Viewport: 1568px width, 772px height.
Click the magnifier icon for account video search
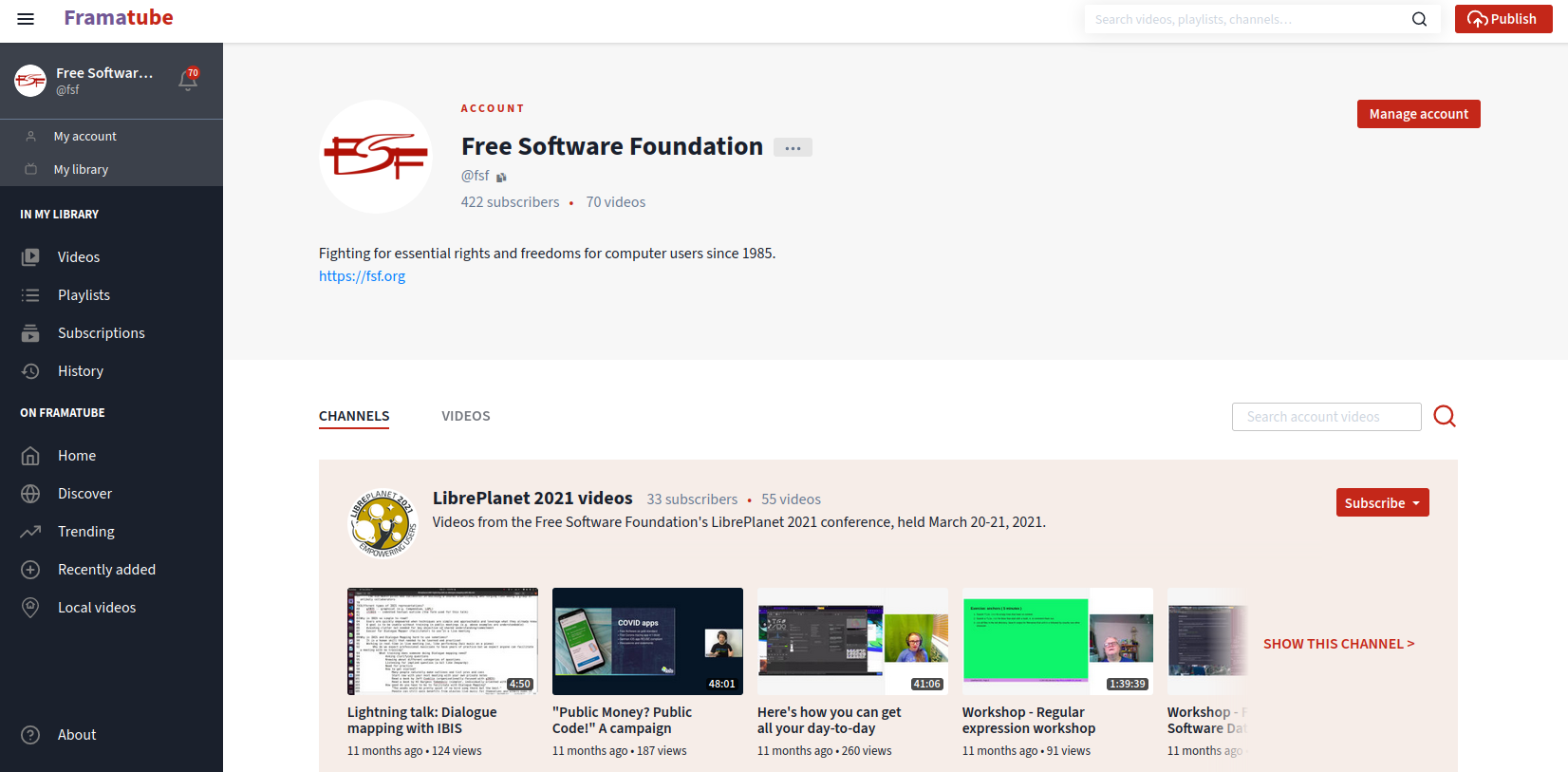coord(1444,416)
